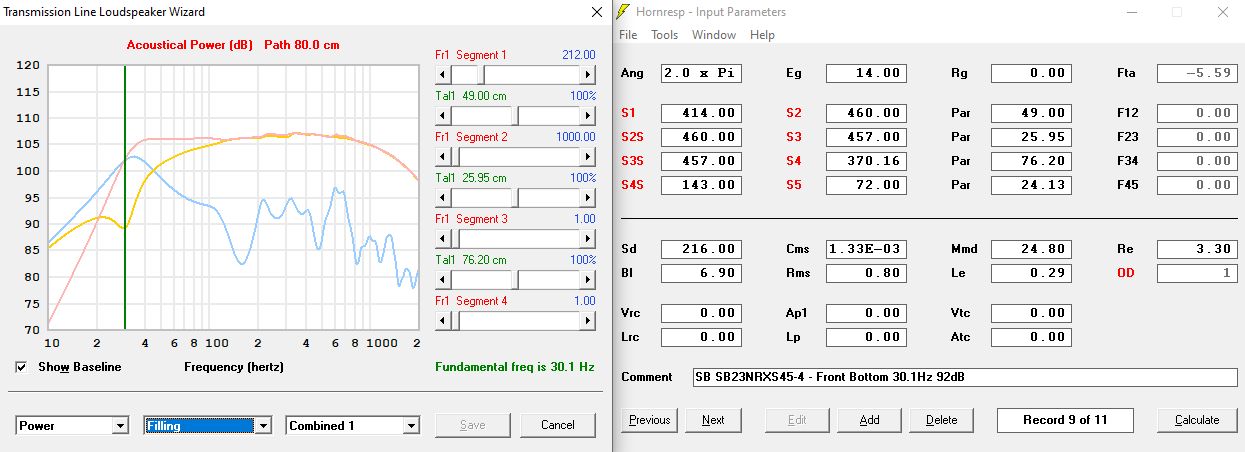
Task: Click the Delete record button
Action: click(x=941, y=420)
